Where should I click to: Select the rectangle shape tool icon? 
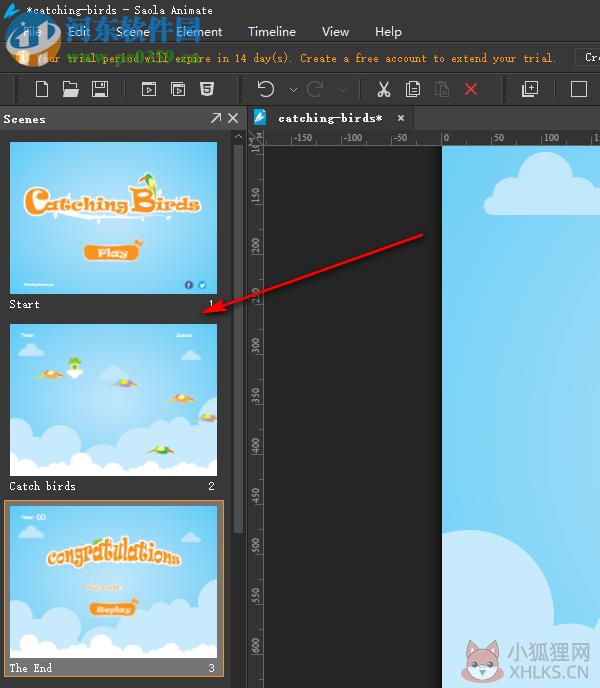pyautogui.click(x=579, y=89)
